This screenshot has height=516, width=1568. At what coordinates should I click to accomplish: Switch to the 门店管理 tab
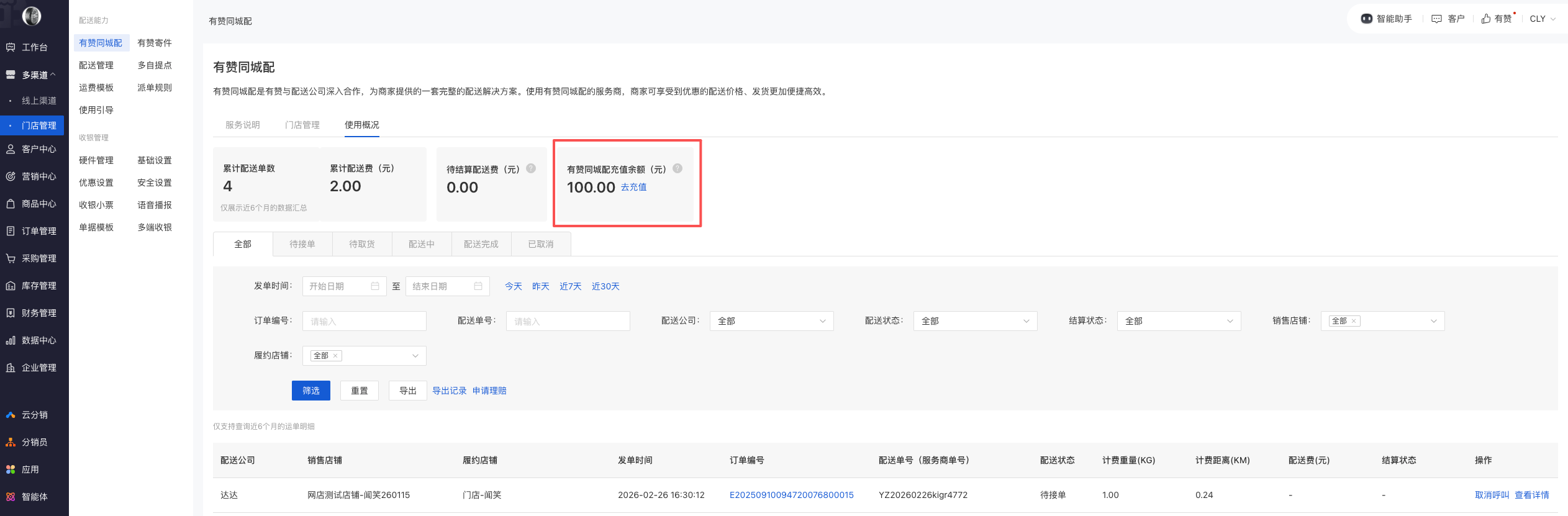302,125
